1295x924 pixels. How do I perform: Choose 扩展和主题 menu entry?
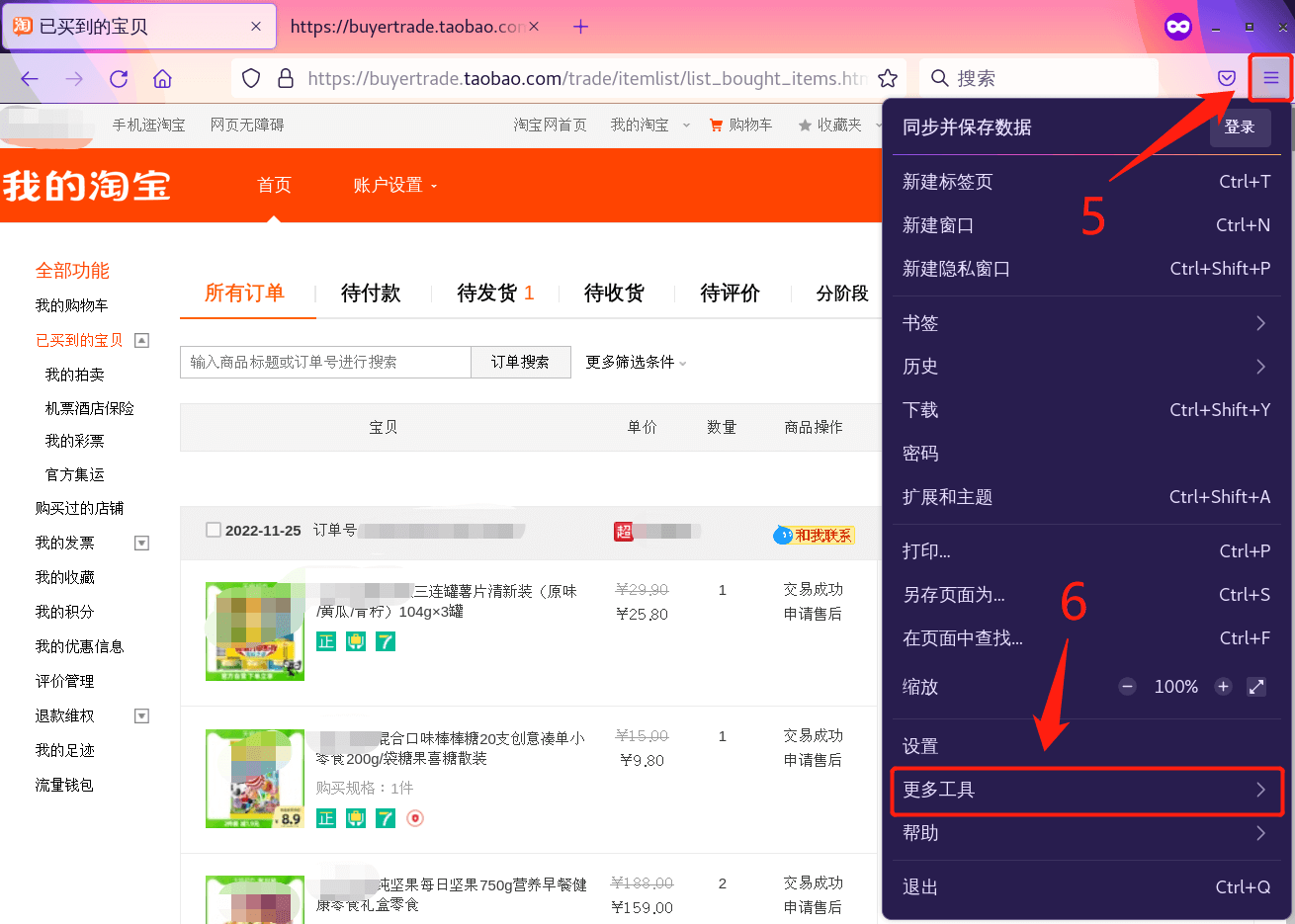pyautogui.click(x=1084, y=497)
